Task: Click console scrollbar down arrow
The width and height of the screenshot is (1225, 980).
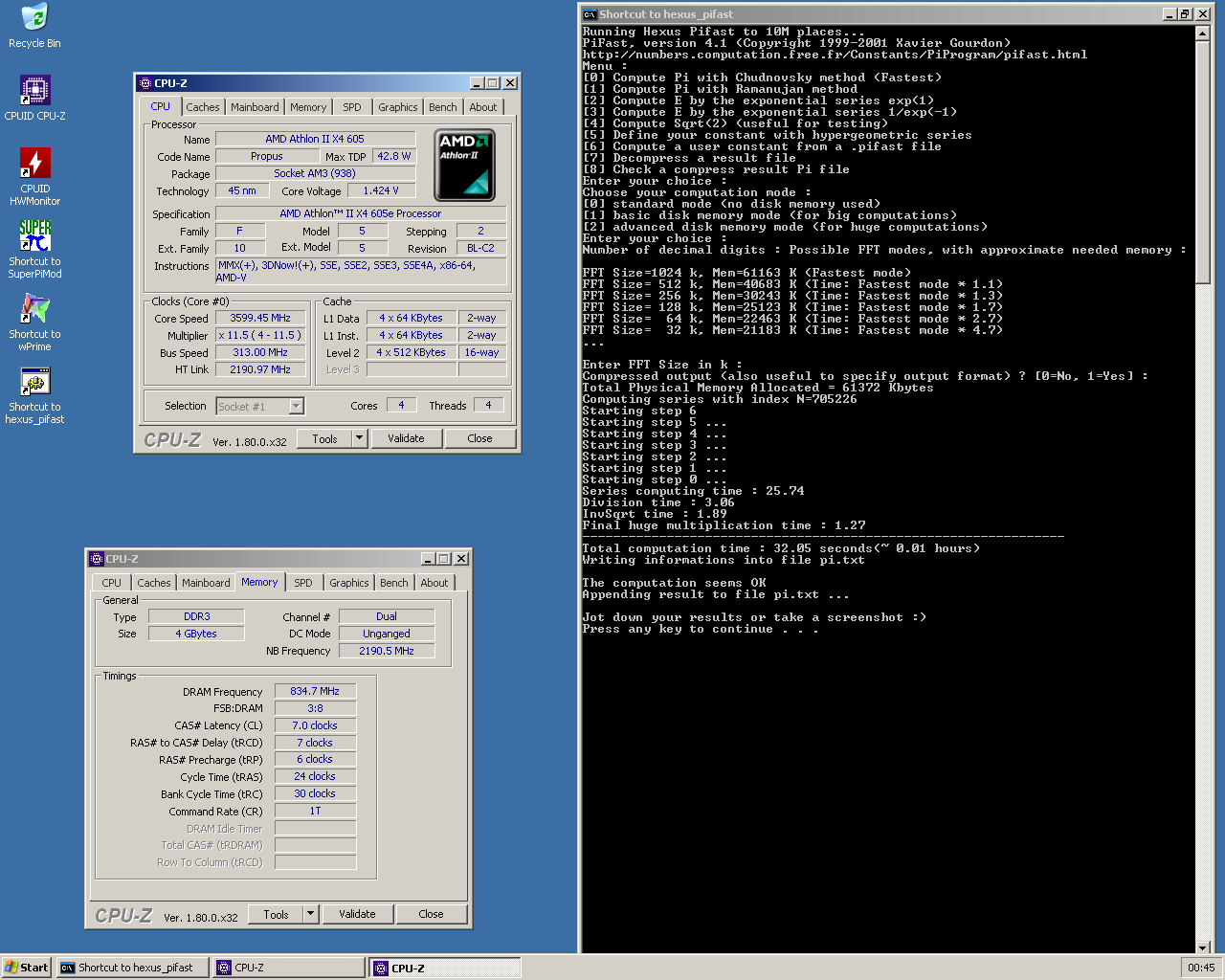Action: point(1203,947)
